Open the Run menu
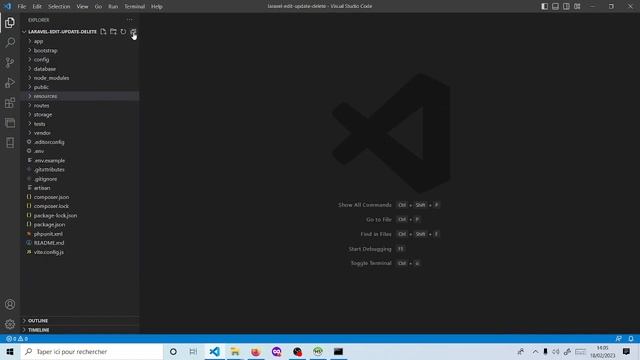Screen dimensions: 640x360 [113, 7]
